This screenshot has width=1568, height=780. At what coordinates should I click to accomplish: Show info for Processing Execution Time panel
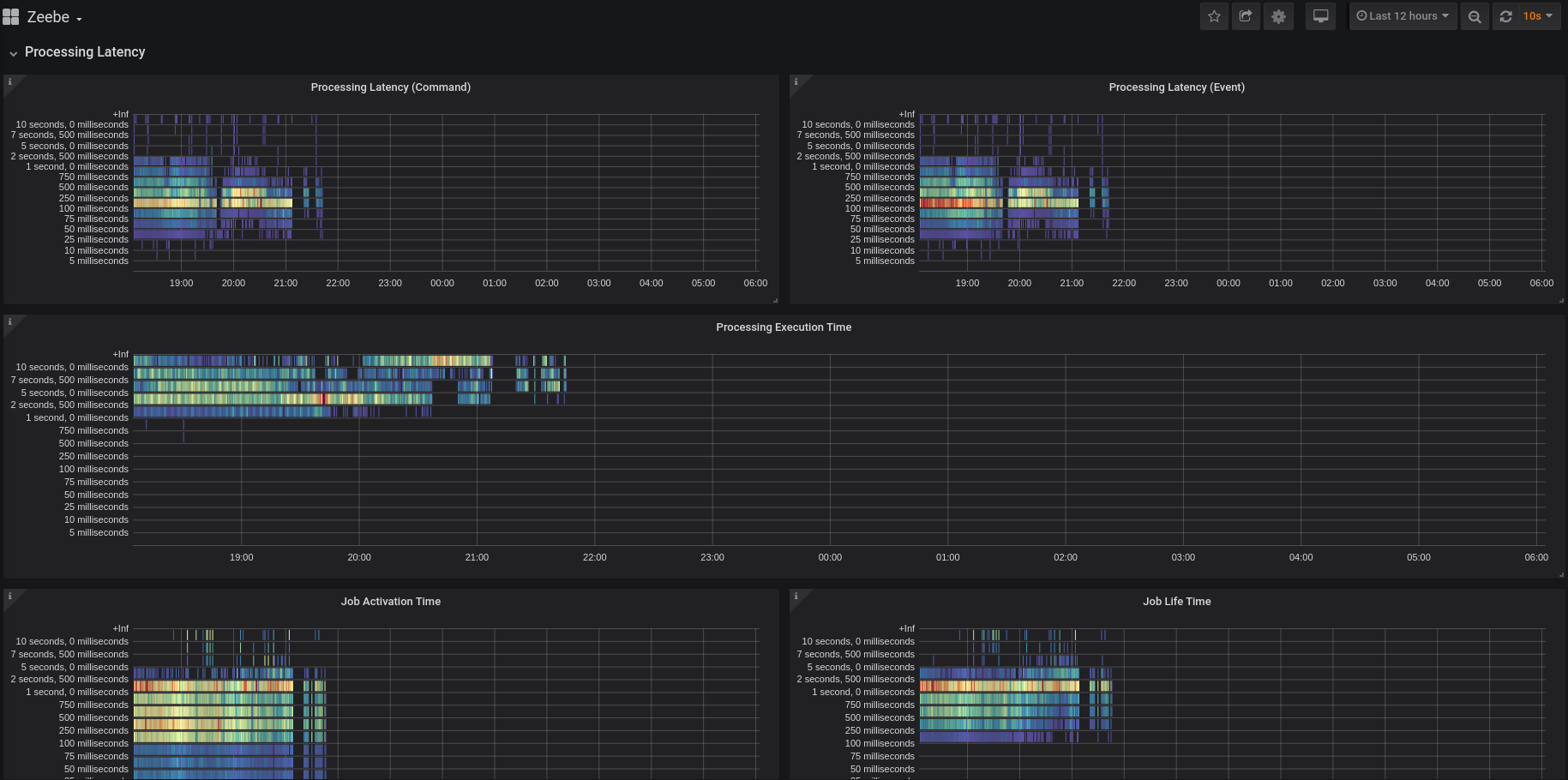click(10, 321)
